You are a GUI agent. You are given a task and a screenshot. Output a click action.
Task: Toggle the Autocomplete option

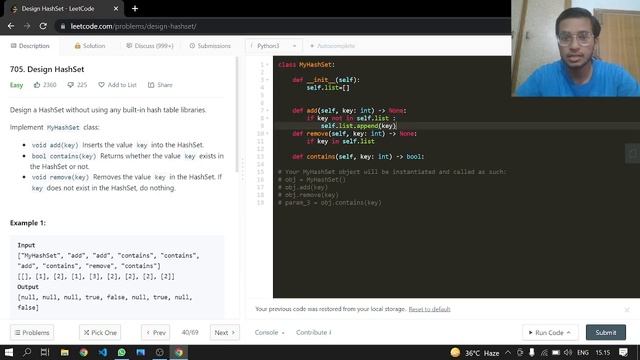tap(332, 46)
